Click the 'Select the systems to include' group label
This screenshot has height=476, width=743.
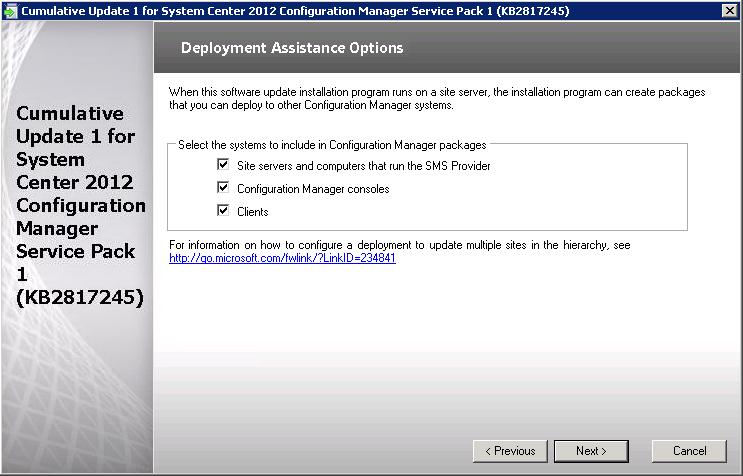tap(332, 145)
